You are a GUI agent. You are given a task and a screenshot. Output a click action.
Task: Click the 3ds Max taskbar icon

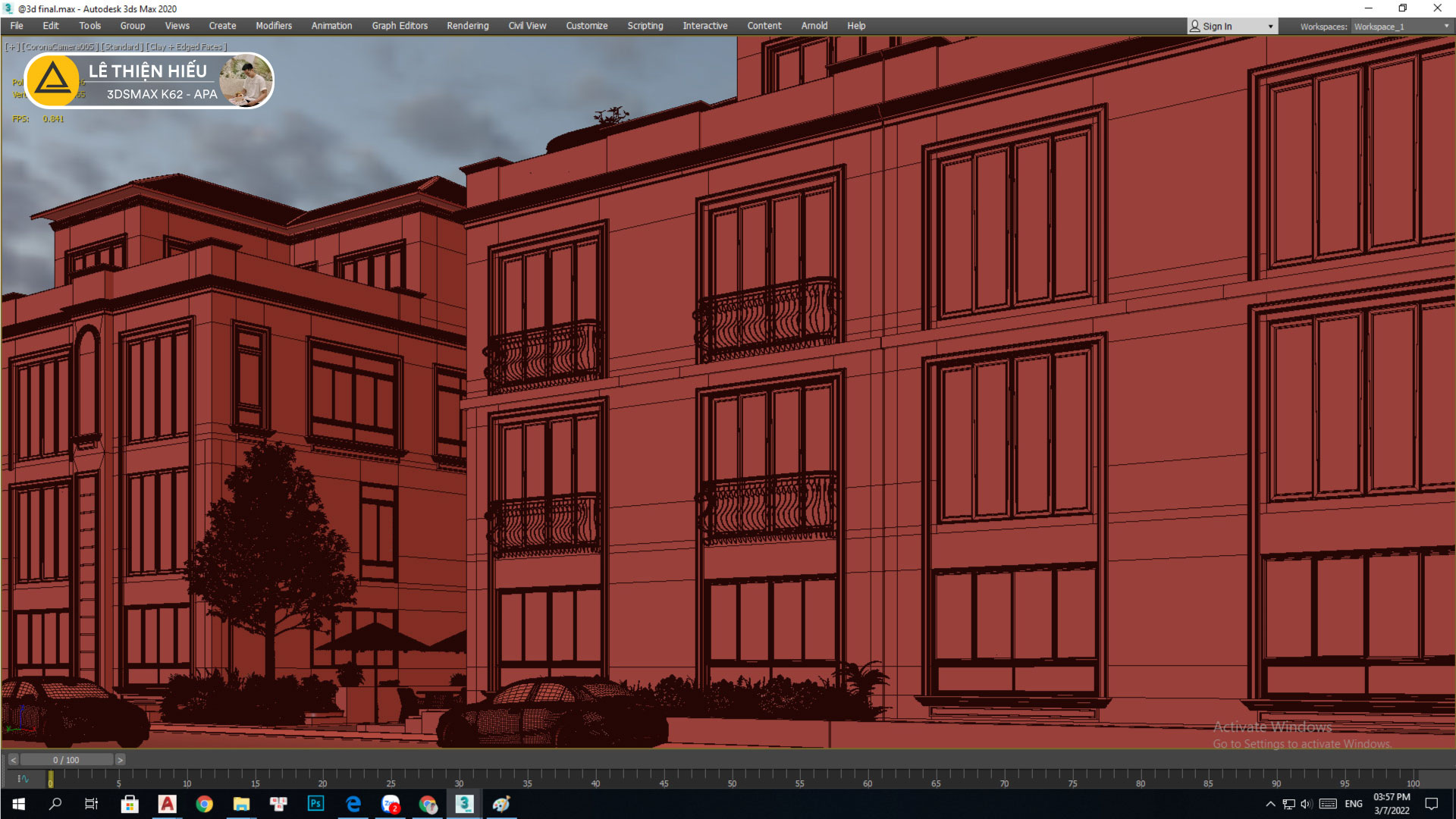[464, 804]
